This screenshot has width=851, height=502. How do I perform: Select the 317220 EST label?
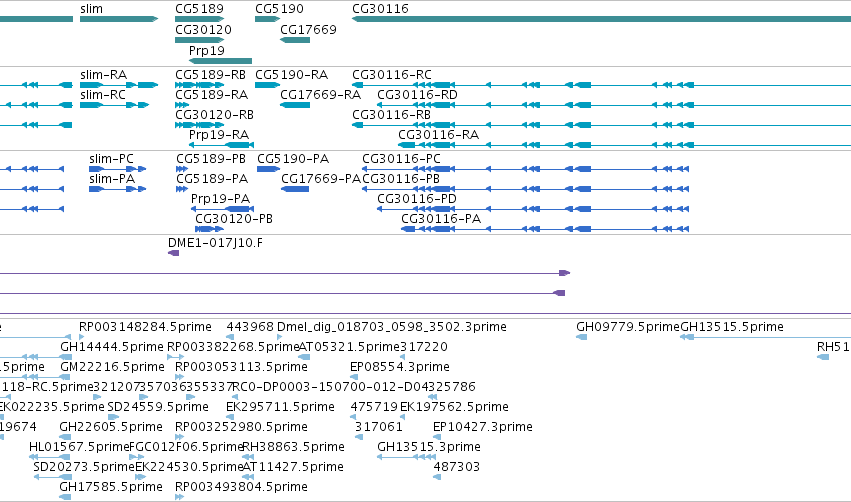(x=424, y=347)
